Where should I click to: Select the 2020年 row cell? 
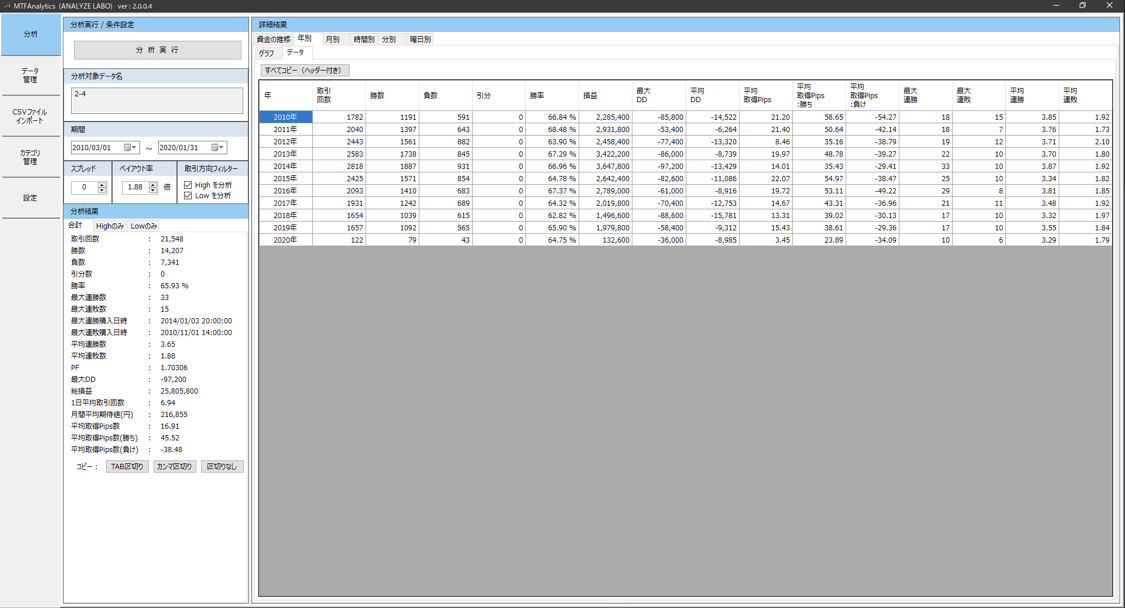click(286, 240)
